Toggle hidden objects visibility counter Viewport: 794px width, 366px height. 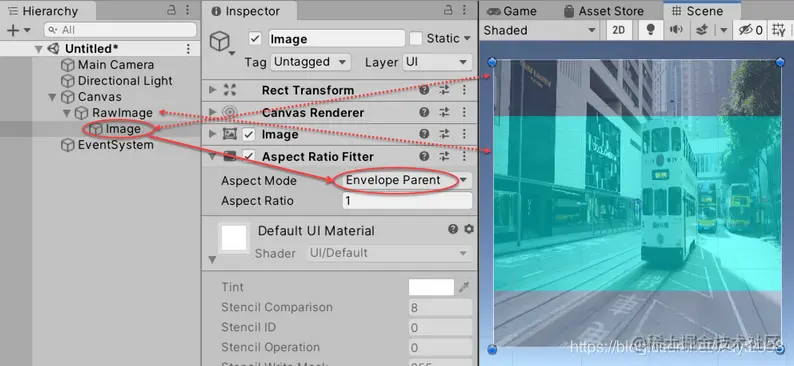[x=750, y=30]
